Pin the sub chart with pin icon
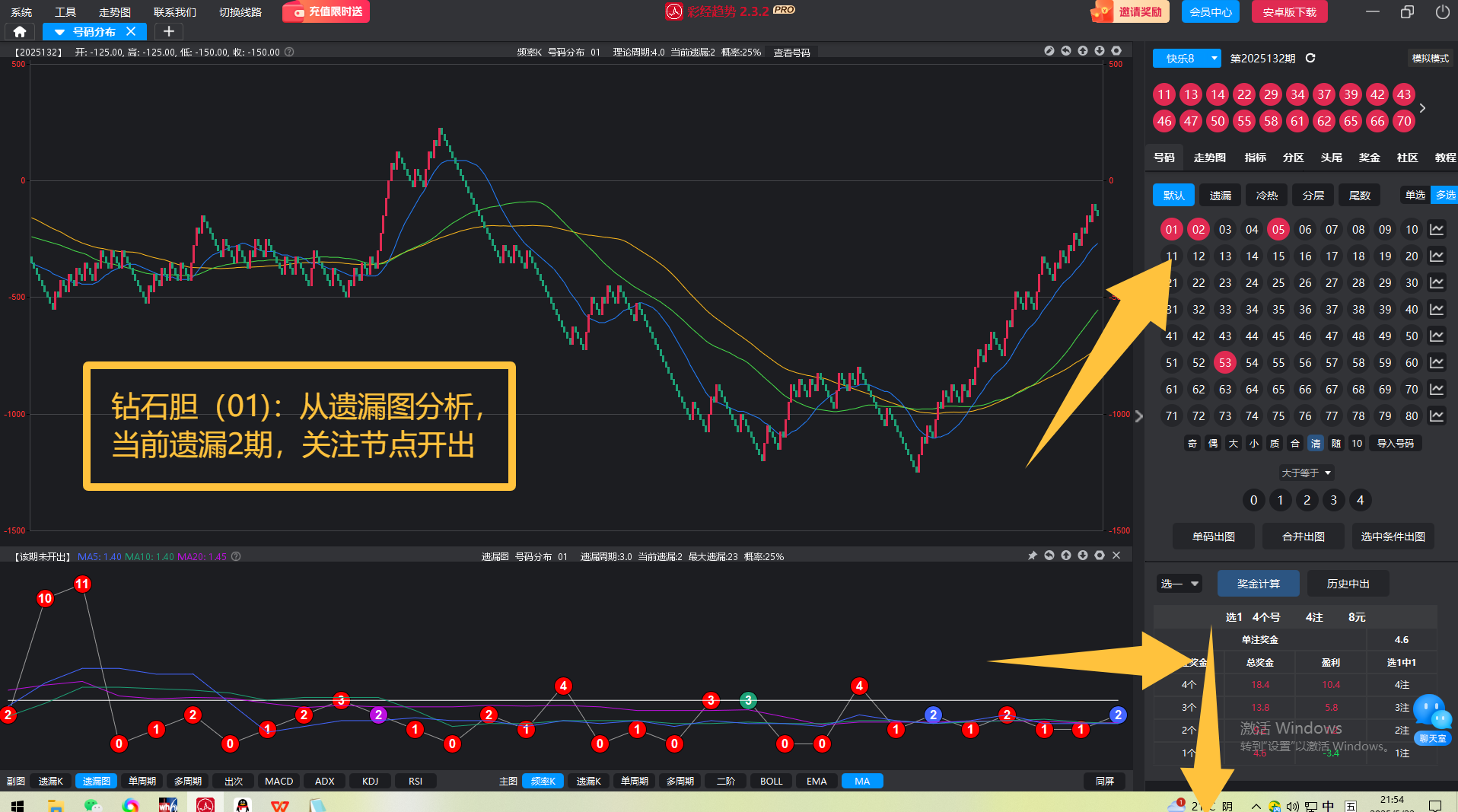The height and width of the screenshot is (812, 1458). point(1033,556)
